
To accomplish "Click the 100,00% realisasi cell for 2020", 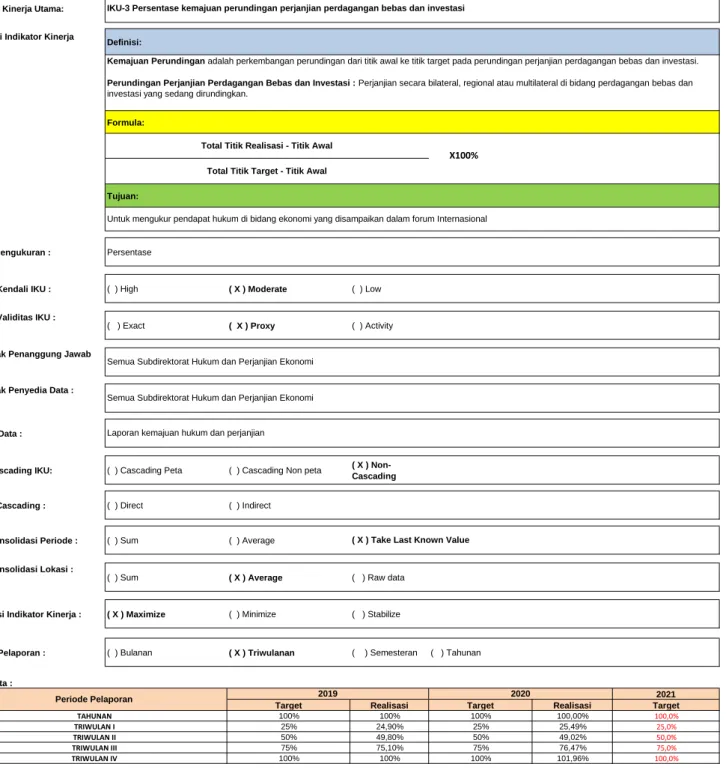I will click(x=572, y=716).
